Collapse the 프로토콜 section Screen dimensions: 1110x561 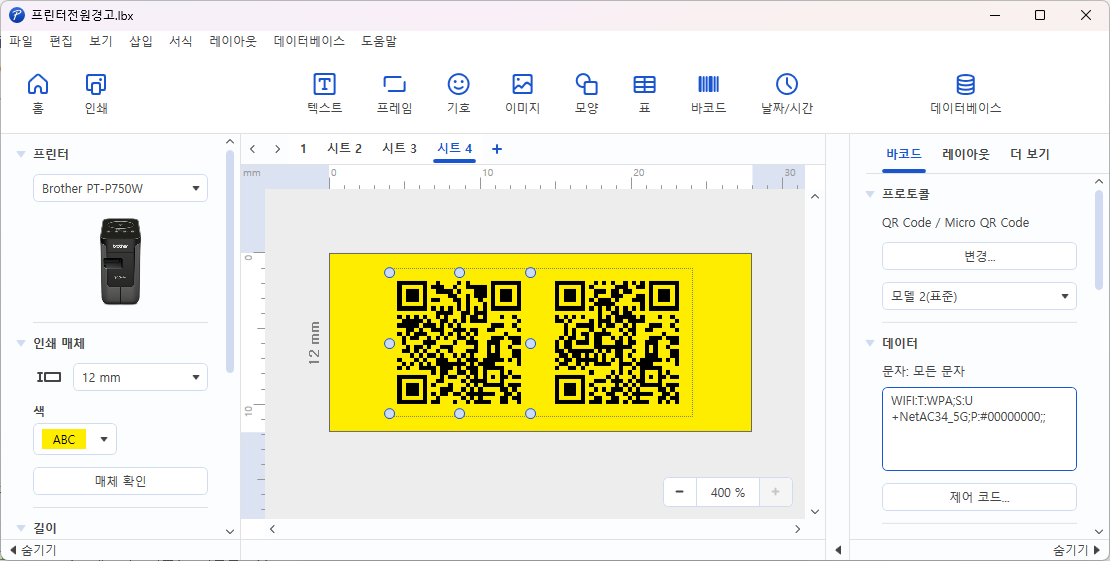point(870,193)
